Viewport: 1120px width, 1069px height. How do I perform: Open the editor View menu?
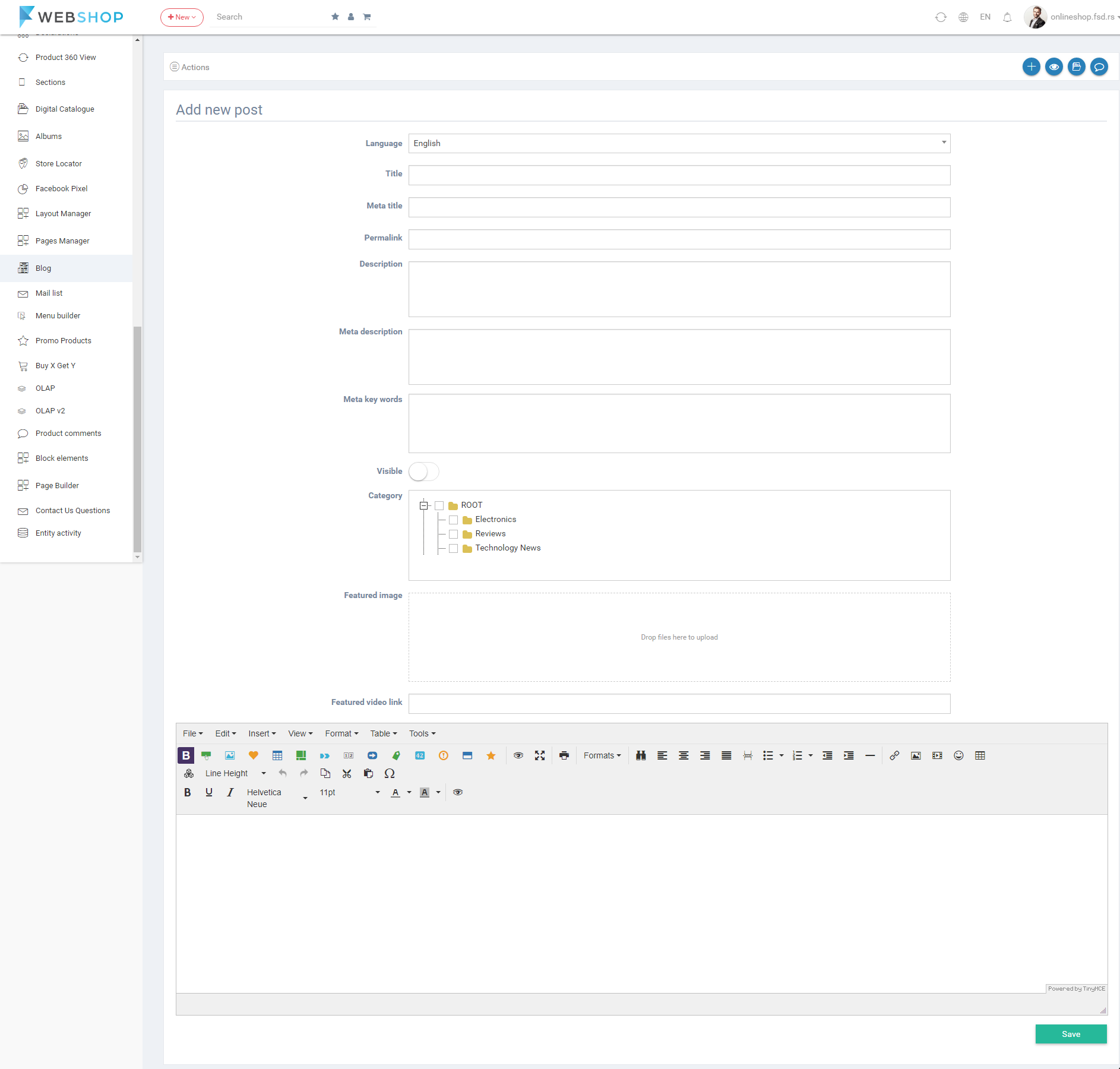tap(300, 733)
